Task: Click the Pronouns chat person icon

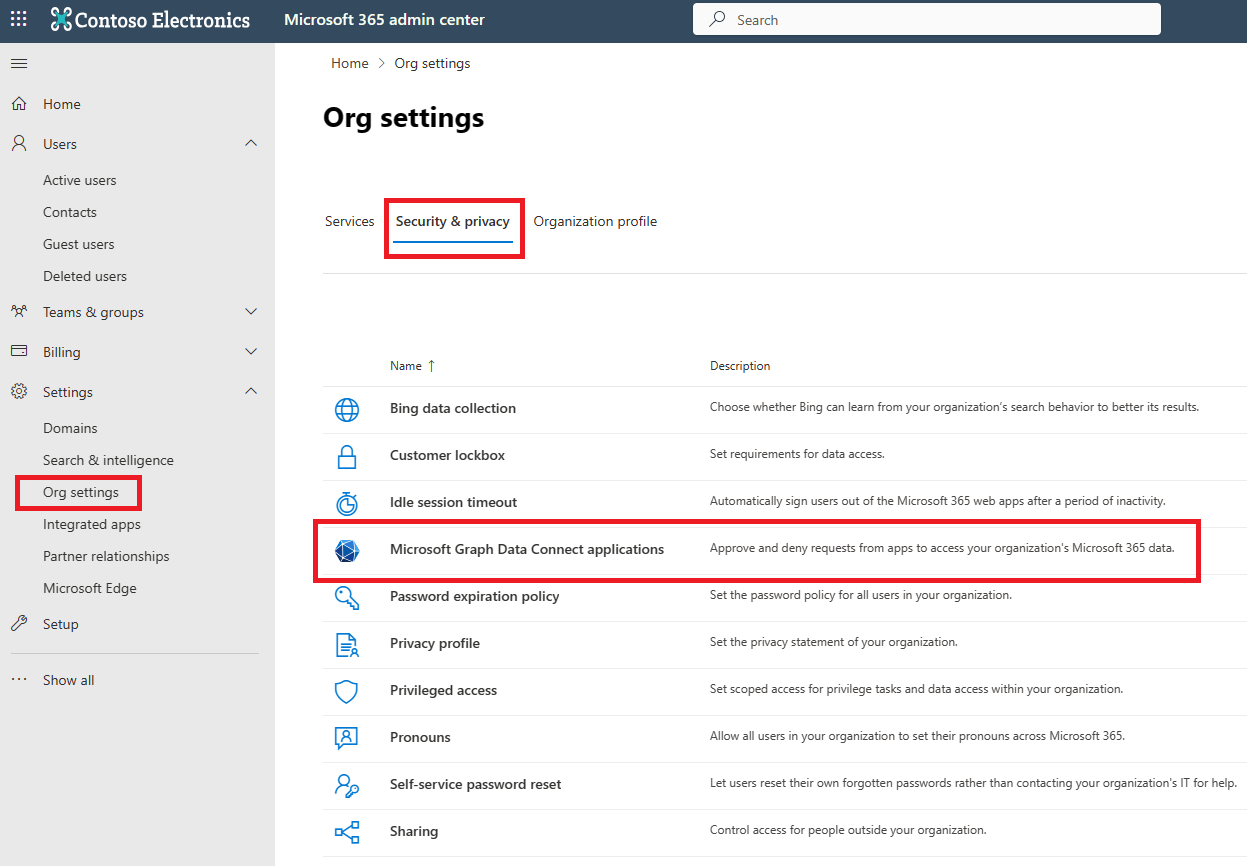Action: point(347,738)
